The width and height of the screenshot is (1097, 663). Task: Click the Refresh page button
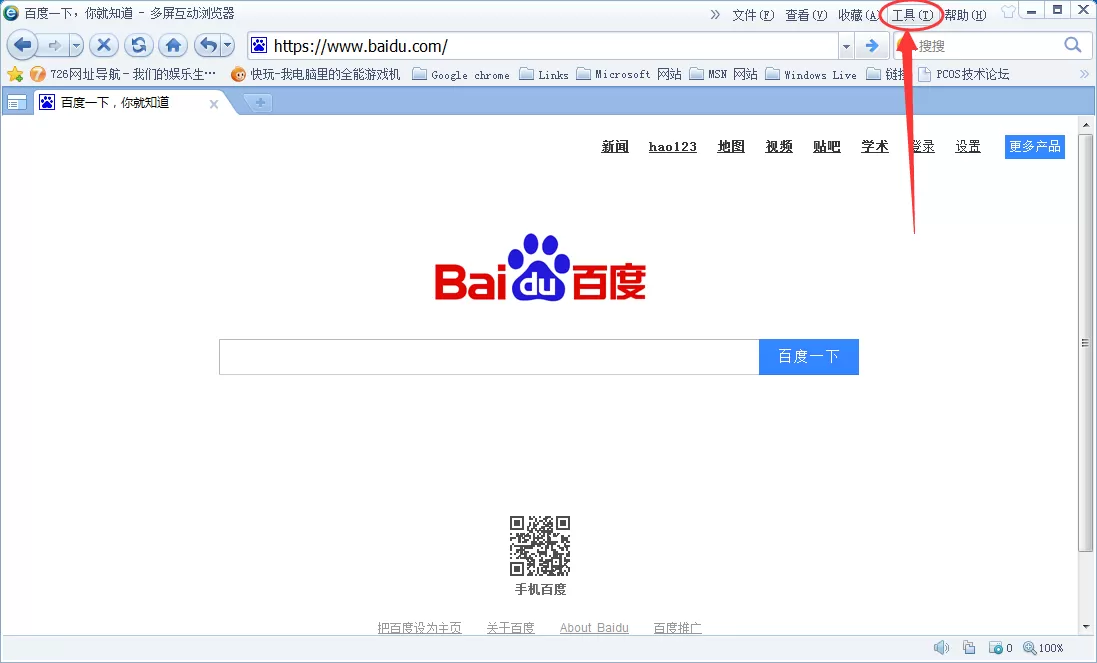pyautogui.click(x=139, y=46)
